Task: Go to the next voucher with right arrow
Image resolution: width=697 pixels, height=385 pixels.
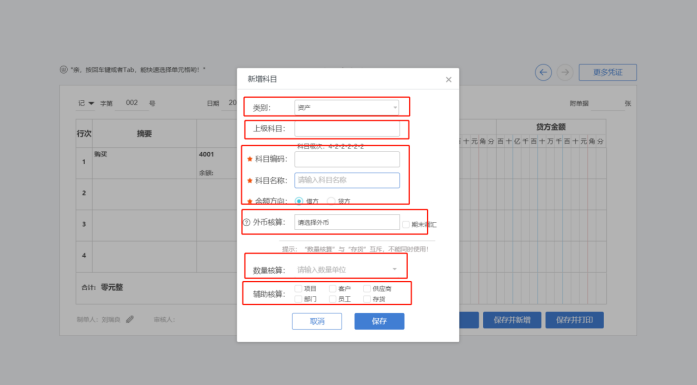Action: tap(565, 72)
